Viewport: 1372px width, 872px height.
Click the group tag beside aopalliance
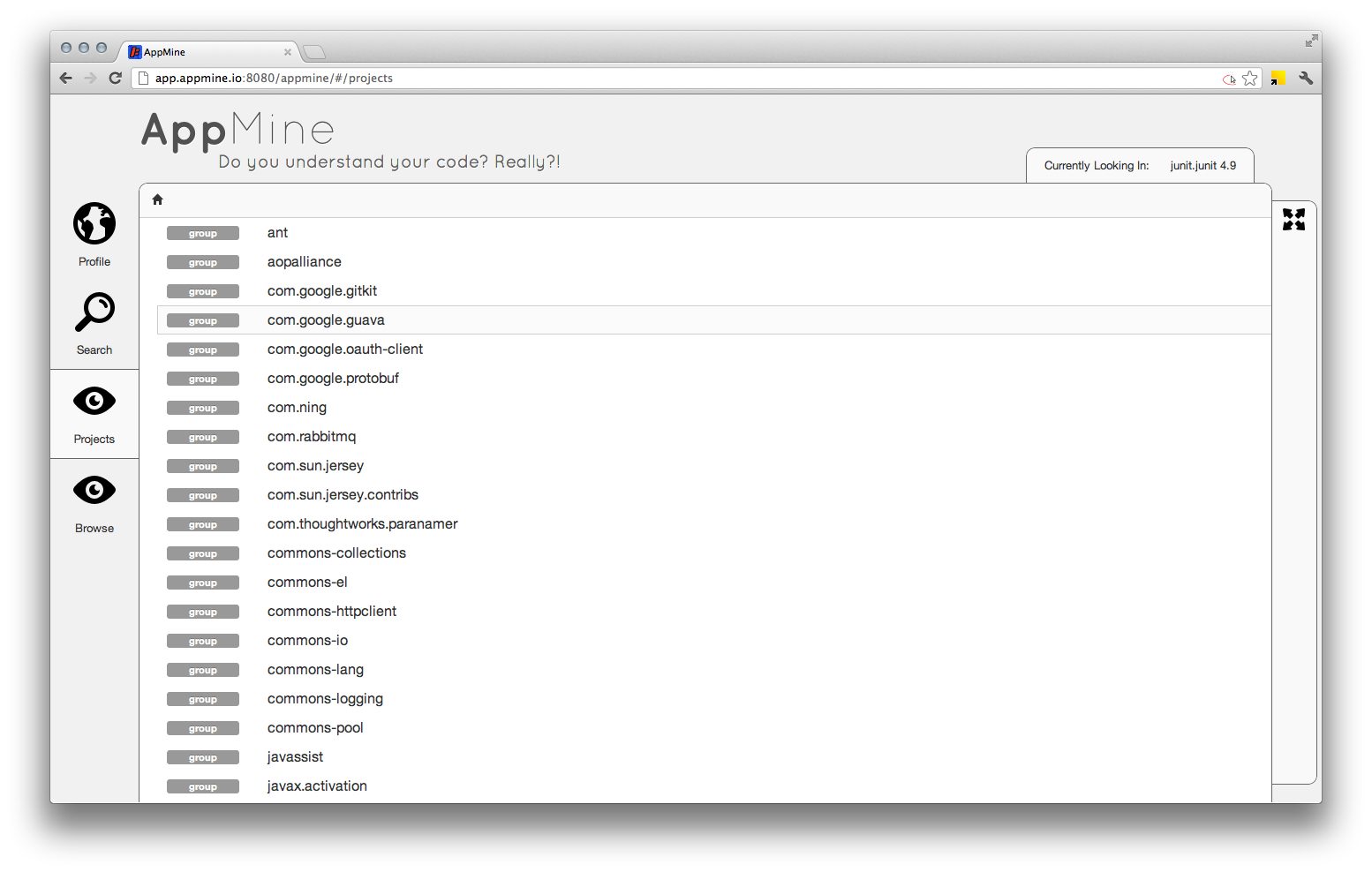point(203,262)
